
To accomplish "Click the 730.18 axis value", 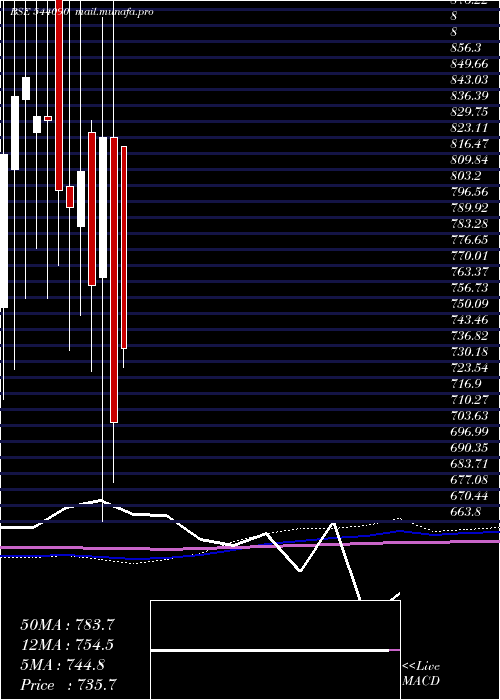I will (x=469, y=352).
